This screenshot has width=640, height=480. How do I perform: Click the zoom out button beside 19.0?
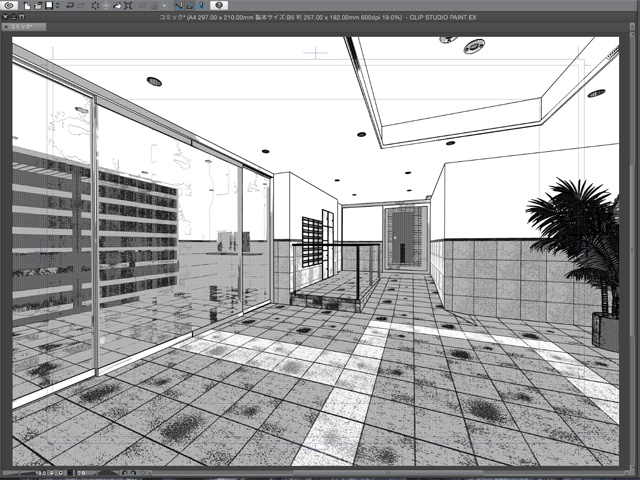coord(51,473)
